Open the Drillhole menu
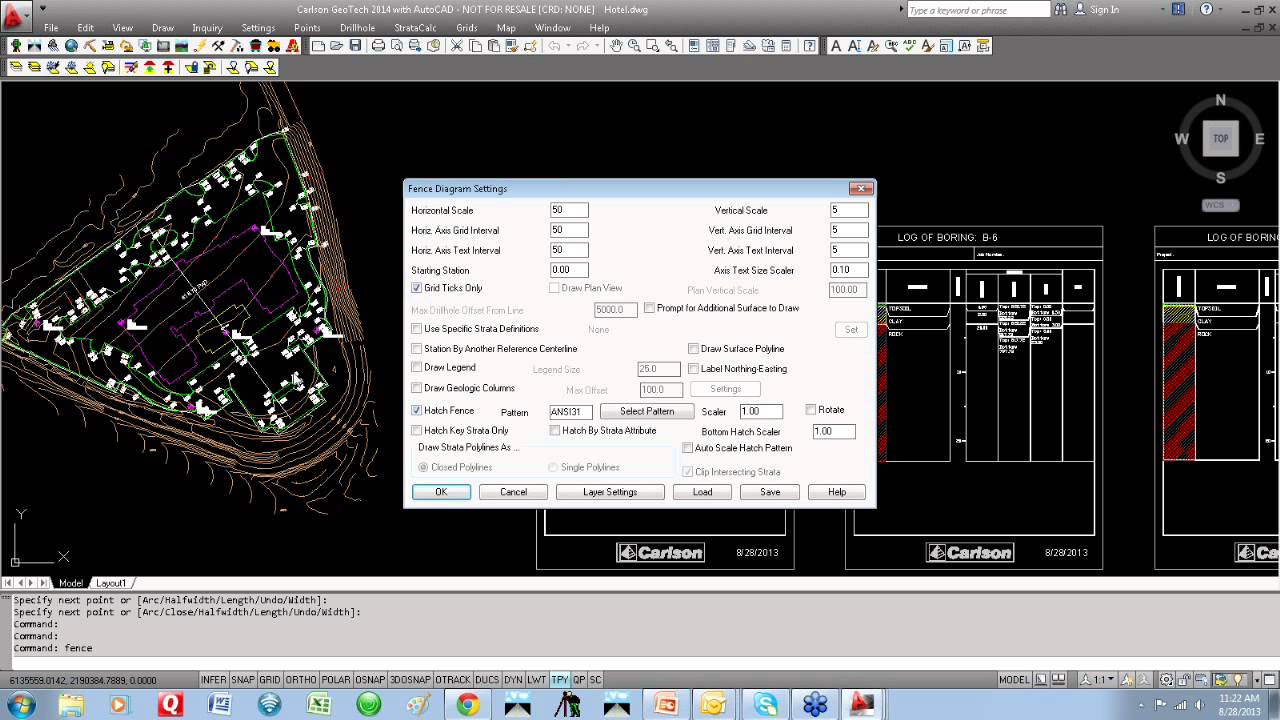 tap(357, 28)
